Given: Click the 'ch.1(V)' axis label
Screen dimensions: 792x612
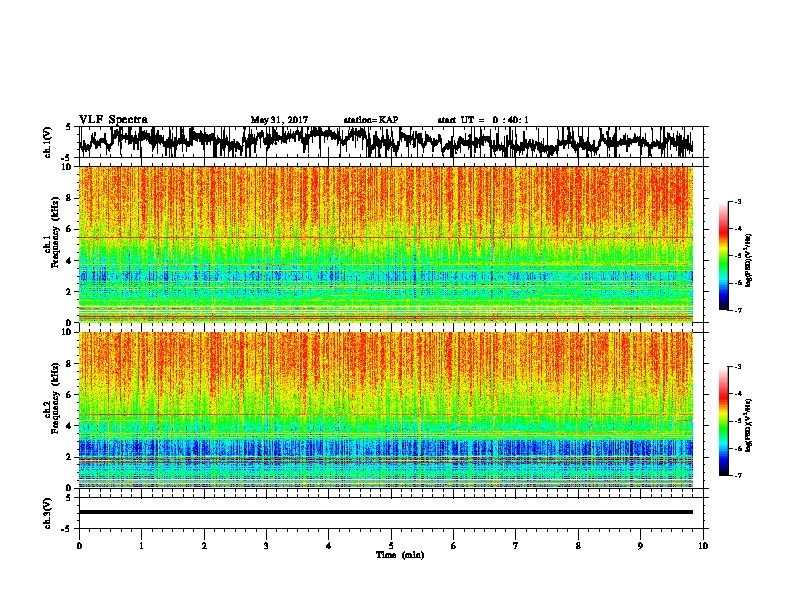Looking at the screenshot, I should pyautogui.click(x=48, y=141).
